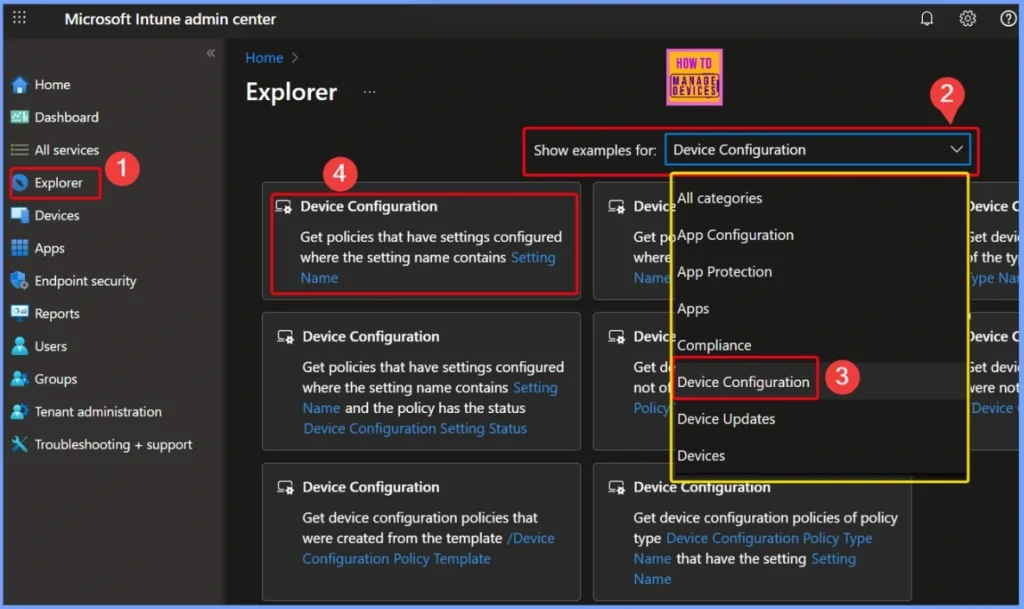This screenshot has width=1024, height=609.
Task: Click icon on the policy type name card
Action: coord(616,488)
